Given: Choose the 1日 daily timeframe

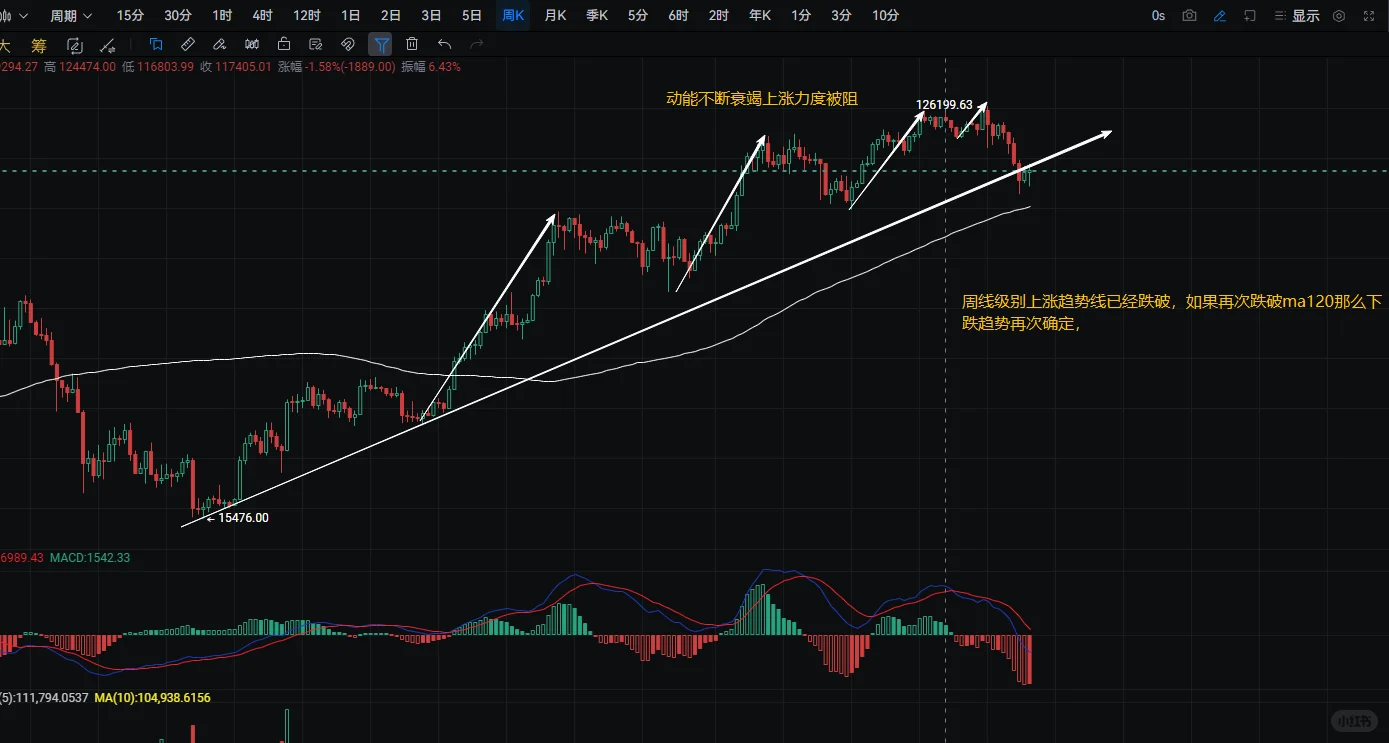Looking at the screenshot, I should [351, 15].
